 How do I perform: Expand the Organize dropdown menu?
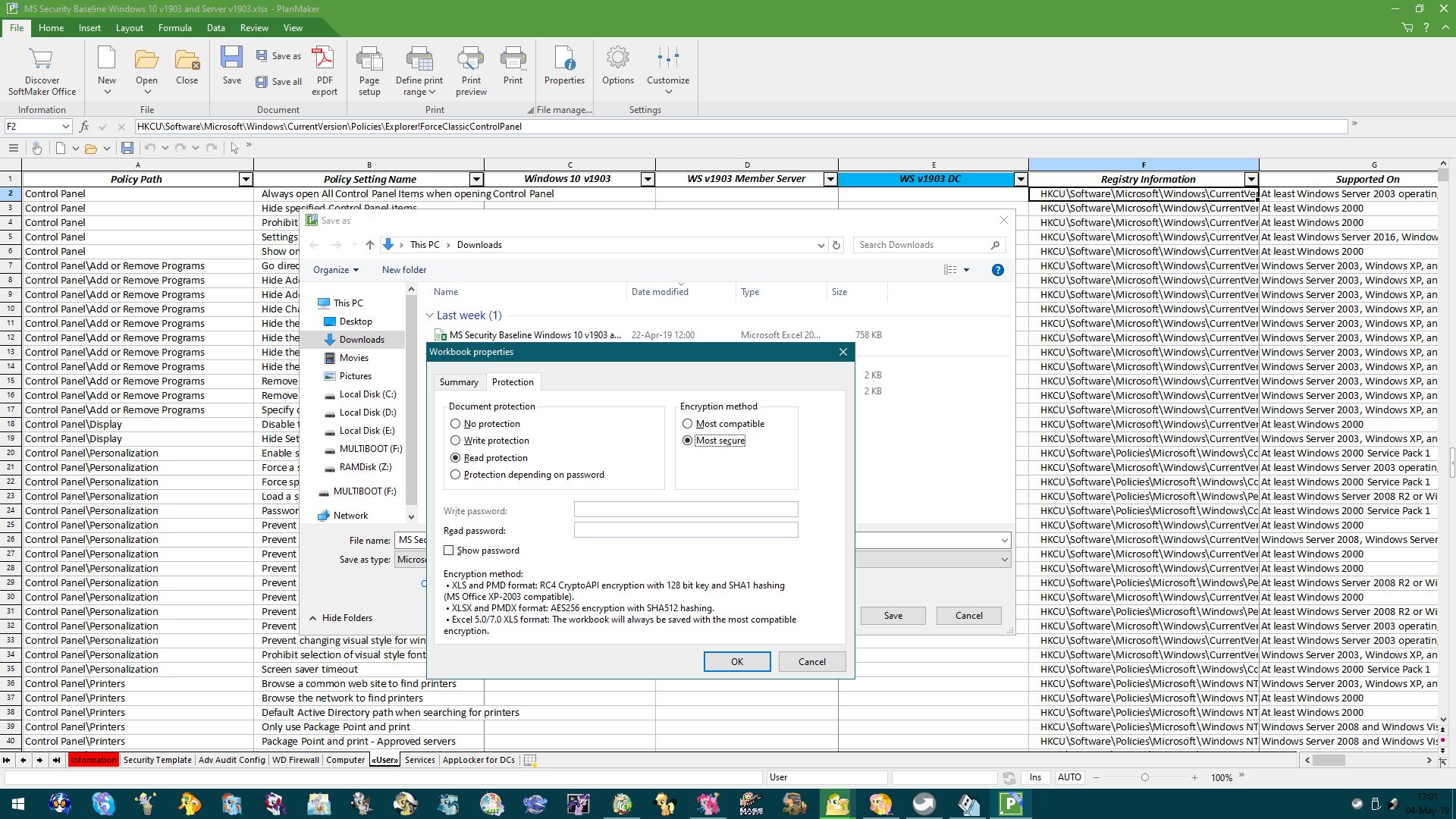tap(335, 270)
